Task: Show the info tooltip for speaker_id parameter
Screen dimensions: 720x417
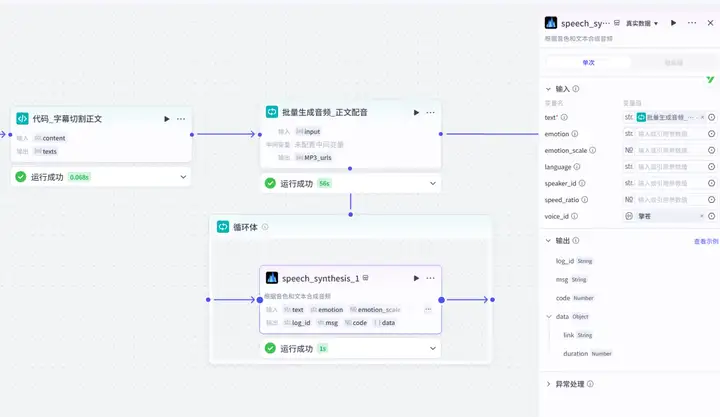Action: (x=582, y=183)
